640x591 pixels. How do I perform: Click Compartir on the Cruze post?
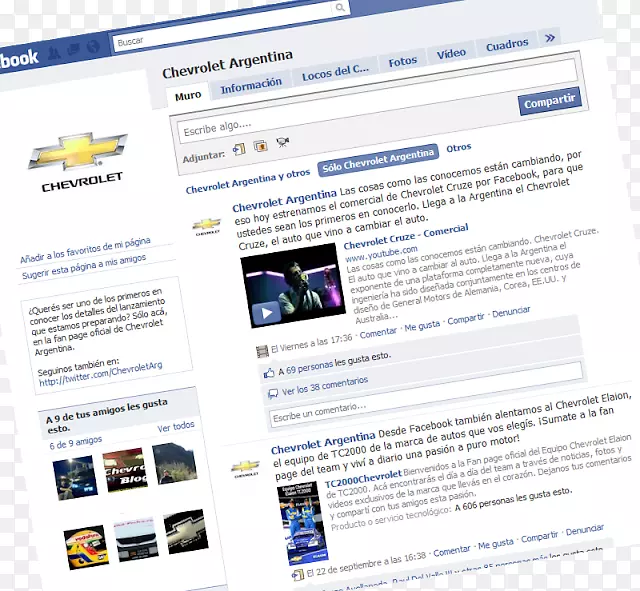click(x=466, y=319)
